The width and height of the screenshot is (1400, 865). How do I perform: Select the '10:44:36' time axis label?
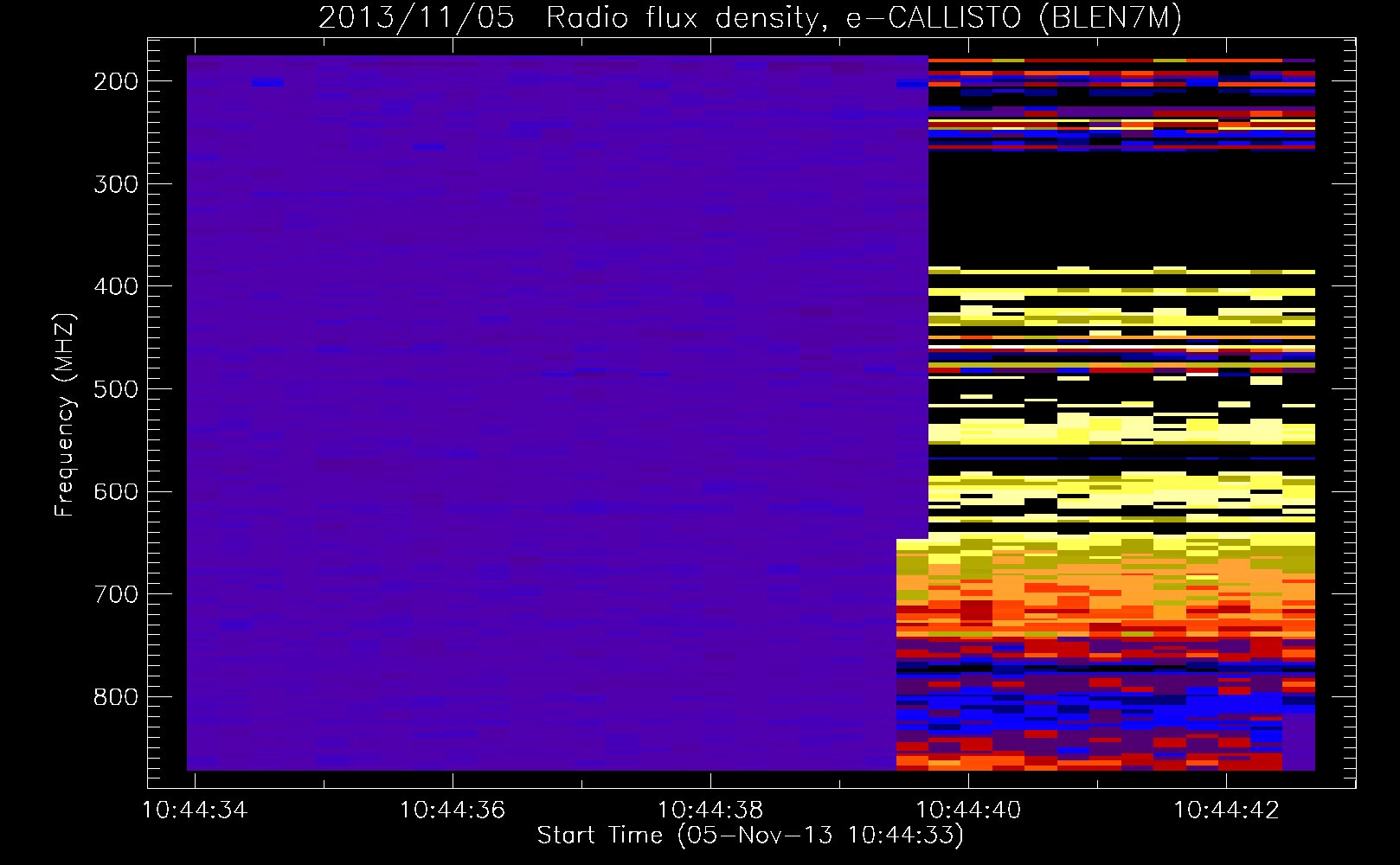tap(453, 810)
